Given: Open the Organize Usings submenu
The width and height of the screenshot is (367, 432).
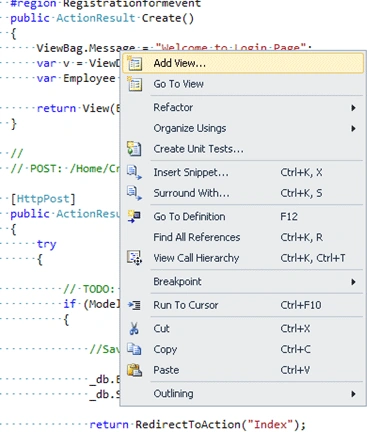Looking at the screenshot, I should [x=243, y=128].
